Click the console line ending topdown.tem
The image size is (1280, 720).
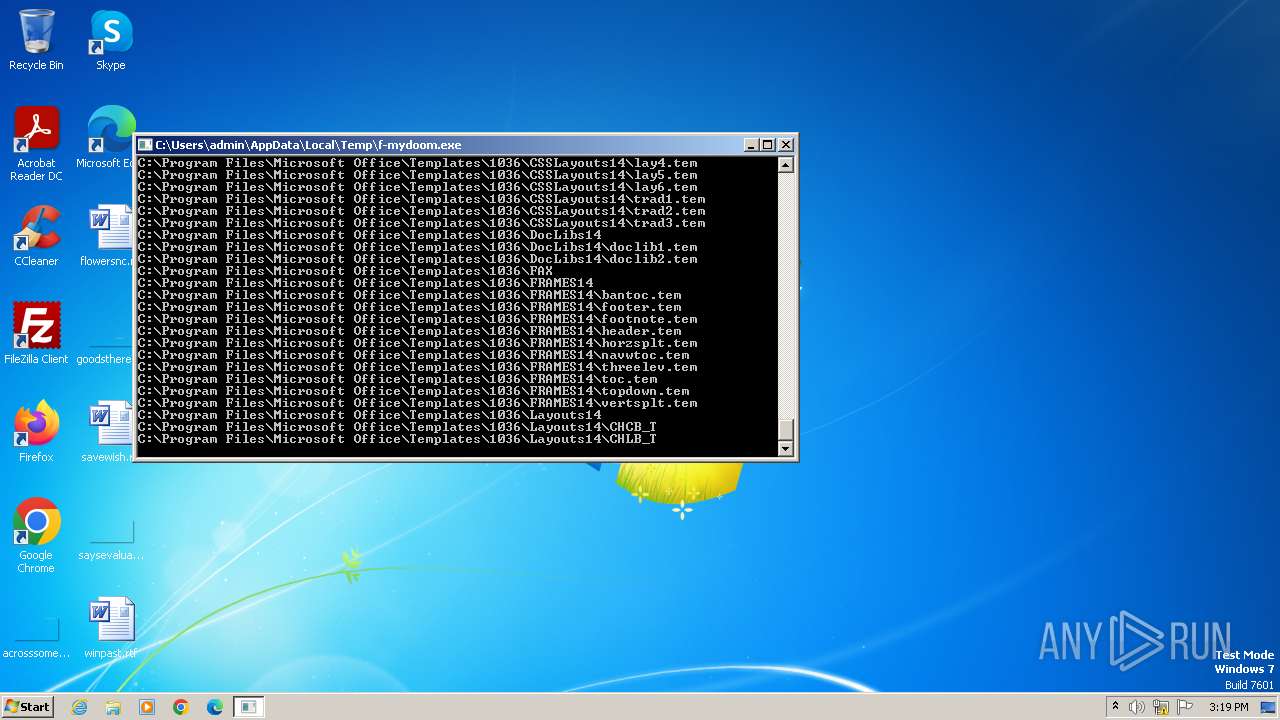coord(413,391)
